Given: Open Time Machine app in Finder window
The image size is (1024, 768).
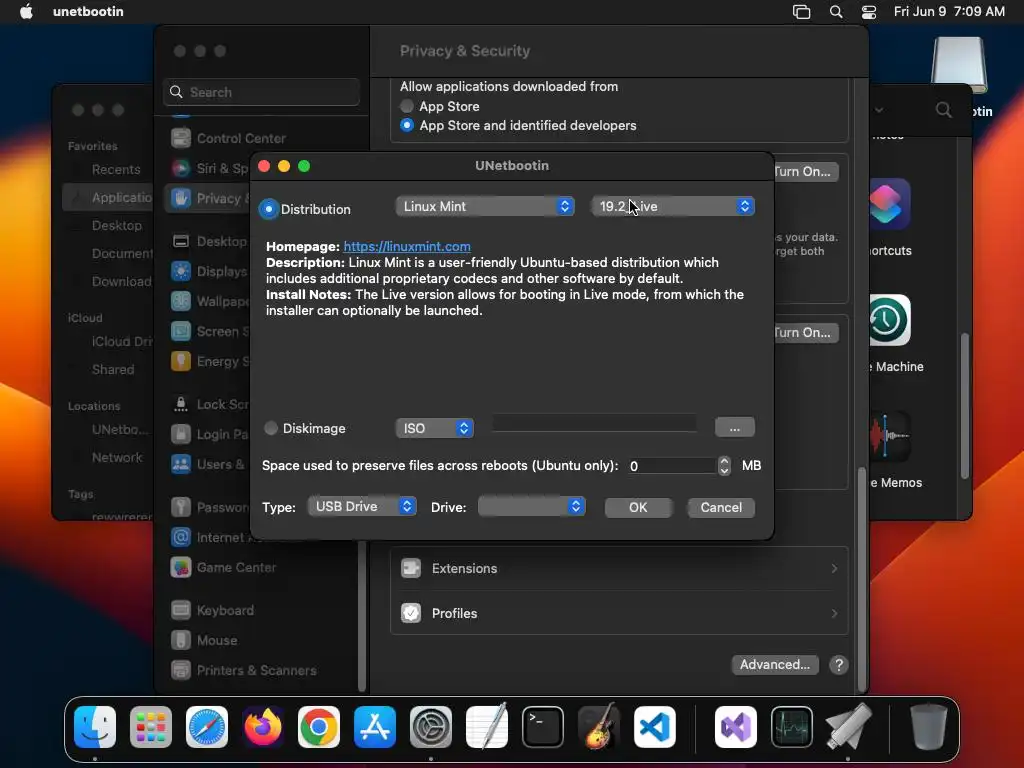Looking at the screenshot, I should (889, 320).
